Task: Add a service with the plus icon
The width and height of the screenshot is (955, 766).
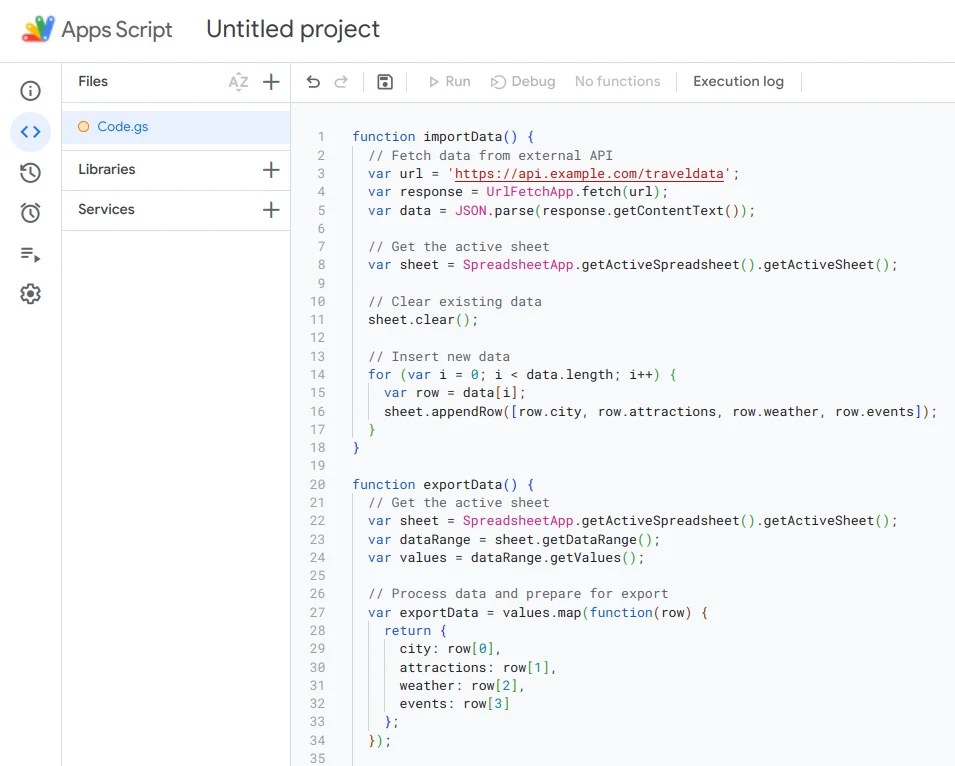Action: click(x=271, y=210)
